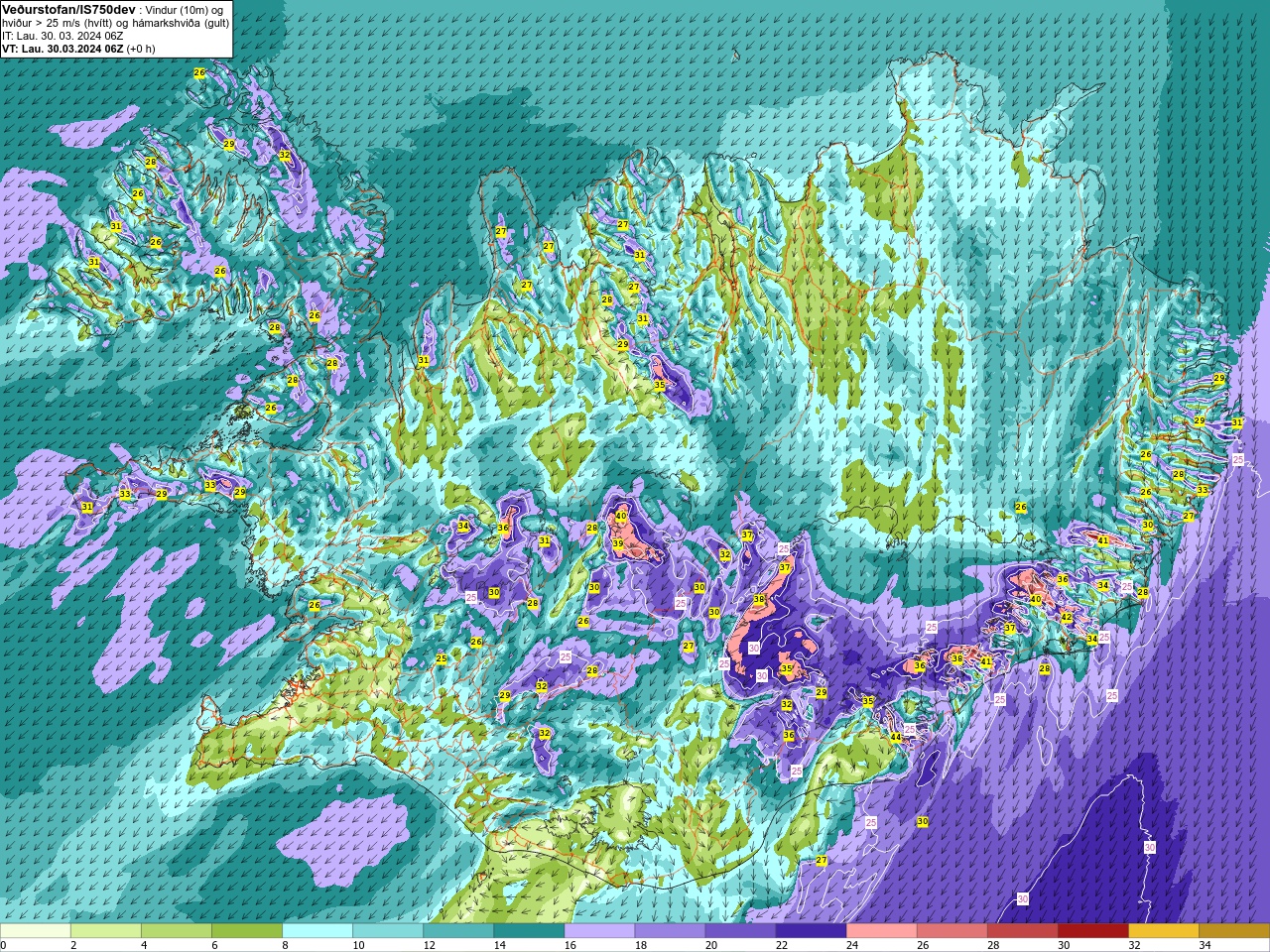Screen dimensions: 1270x952
Task: Click the legend scale number 0
Action: (4, 945)
